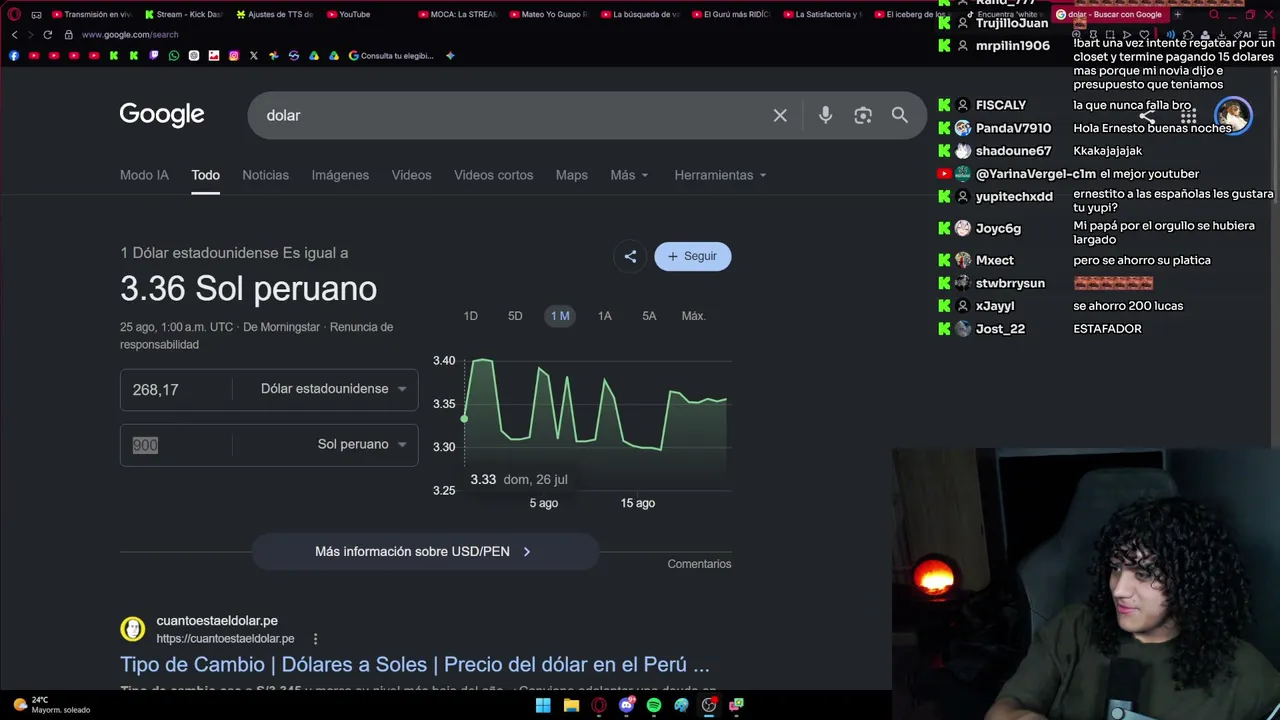Open Opera from the taskbar
The image size is (1280, 720).
pyautogui.click(x=599, y=705)
